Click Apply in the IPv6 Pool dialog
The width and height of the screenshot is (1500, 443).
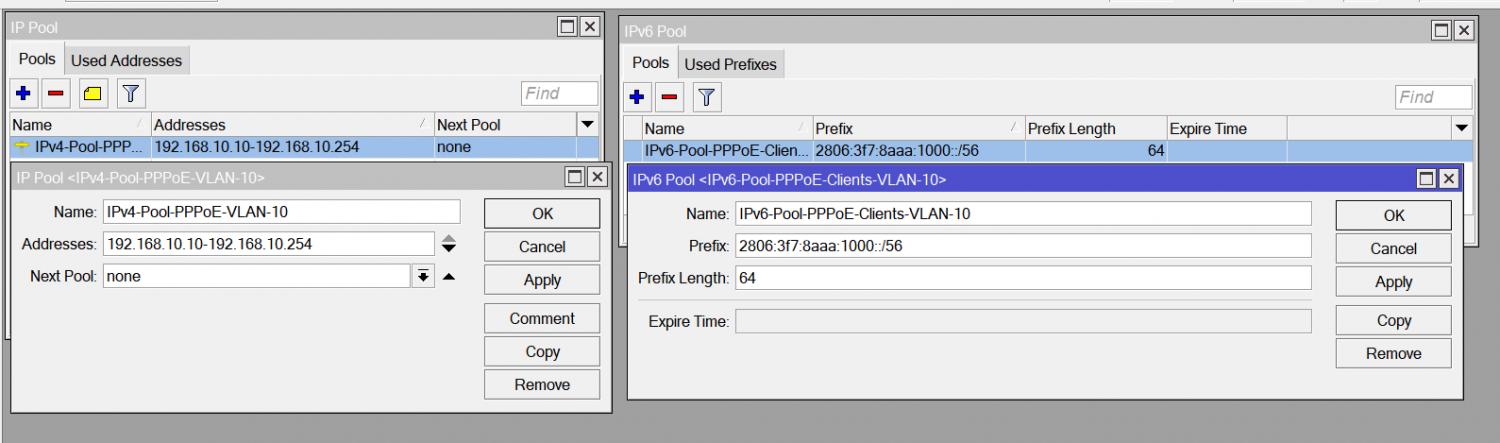(x=1393, y=283)
